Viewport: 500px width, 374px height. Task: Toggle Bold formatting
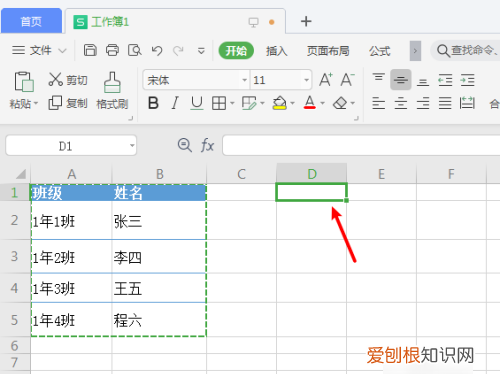pyautogui.click(x=153, y=103)
